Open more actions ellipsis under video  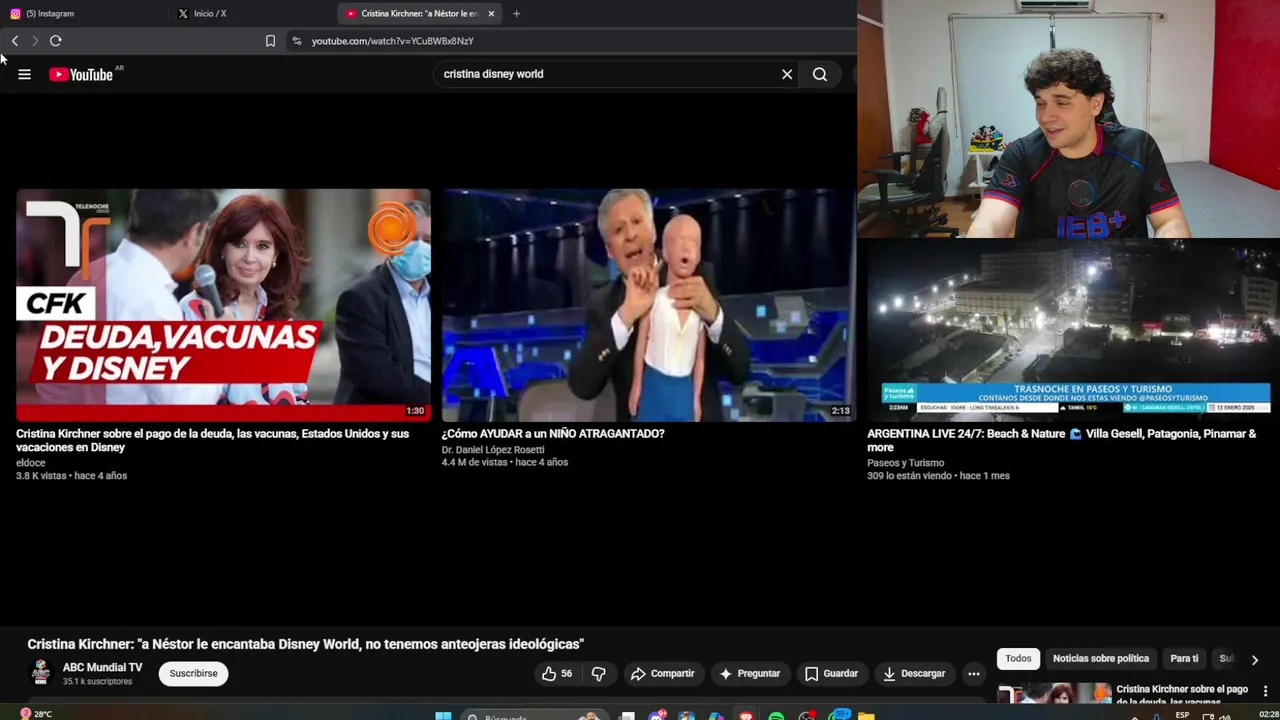coord(974,674)
